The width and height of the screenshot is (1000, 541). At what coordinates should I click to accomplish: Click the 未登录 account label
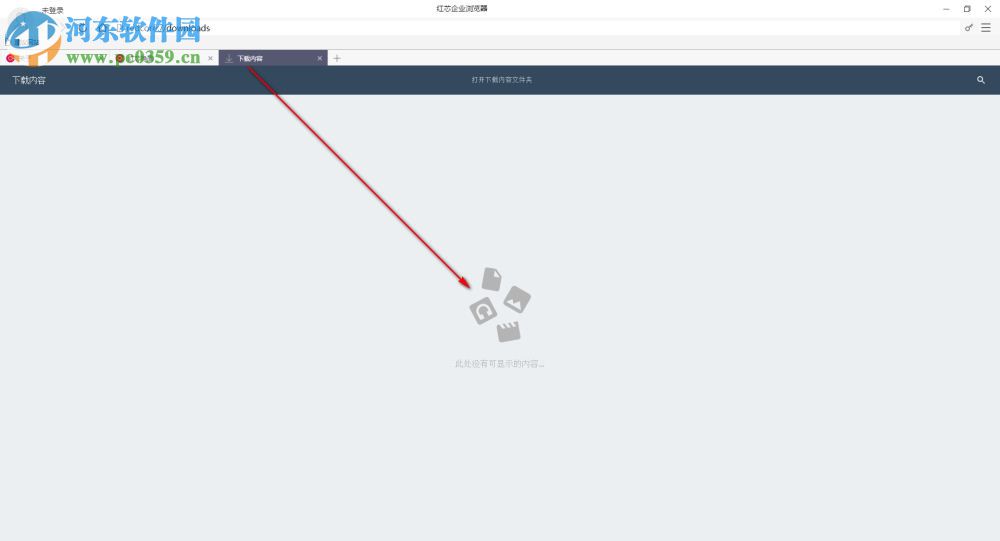[x=52, y=10]
